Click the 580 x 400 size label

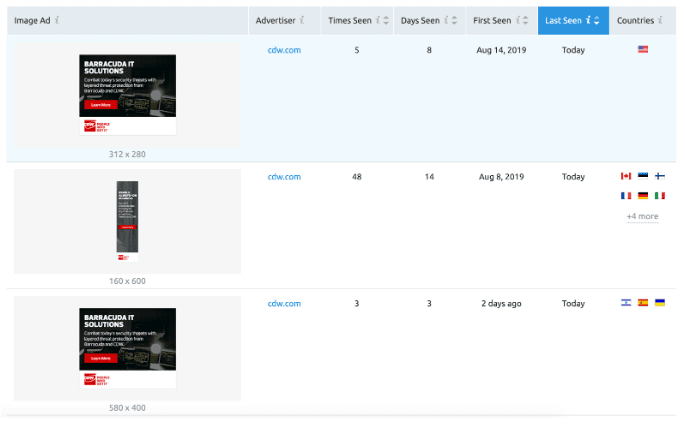click(x=127, y=408)
